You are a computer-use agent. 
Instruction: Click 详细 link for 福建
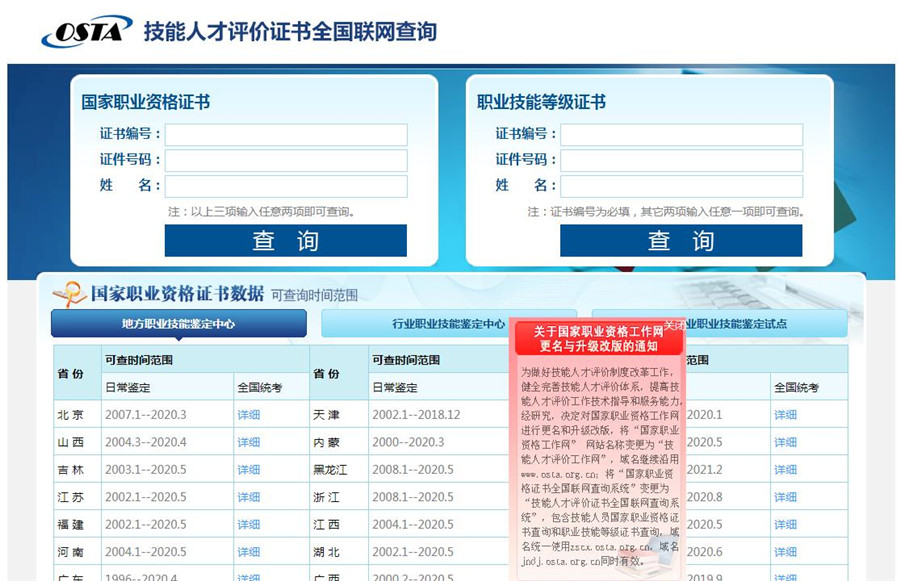pos(248,524)
